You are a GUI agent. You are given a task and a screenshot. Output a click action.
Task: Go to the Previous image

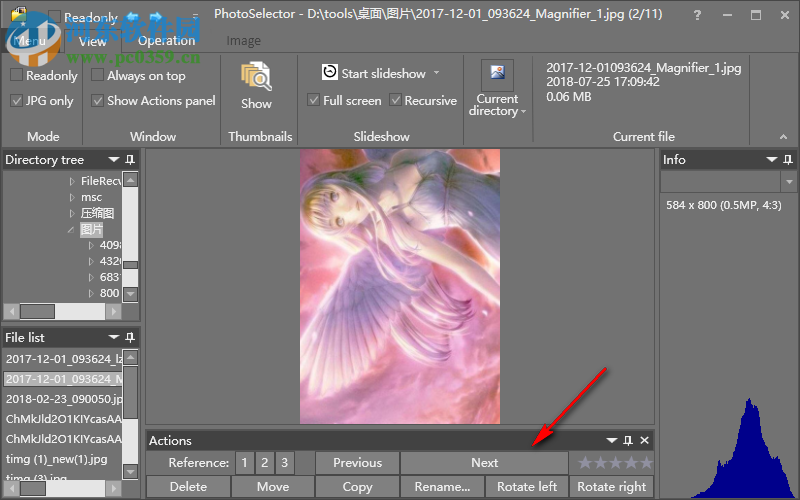357,463
